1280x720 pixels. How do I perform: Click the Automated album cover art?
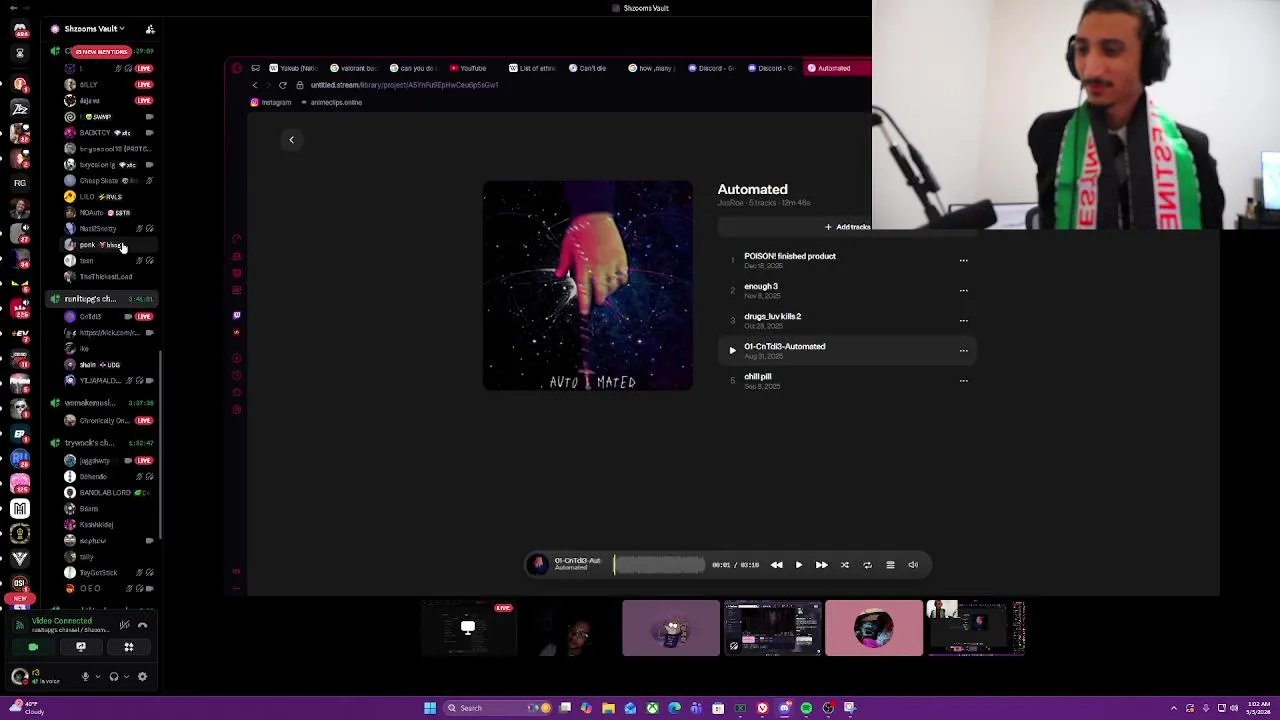(x=588, y=286)
